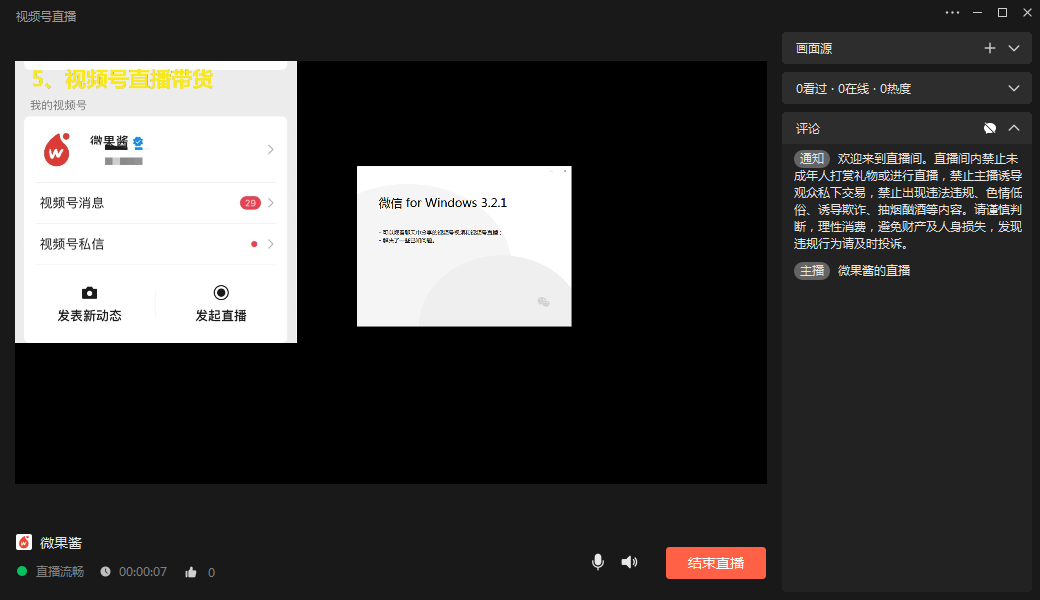Click 微果酱的直播 comment text

pos(874,270)
